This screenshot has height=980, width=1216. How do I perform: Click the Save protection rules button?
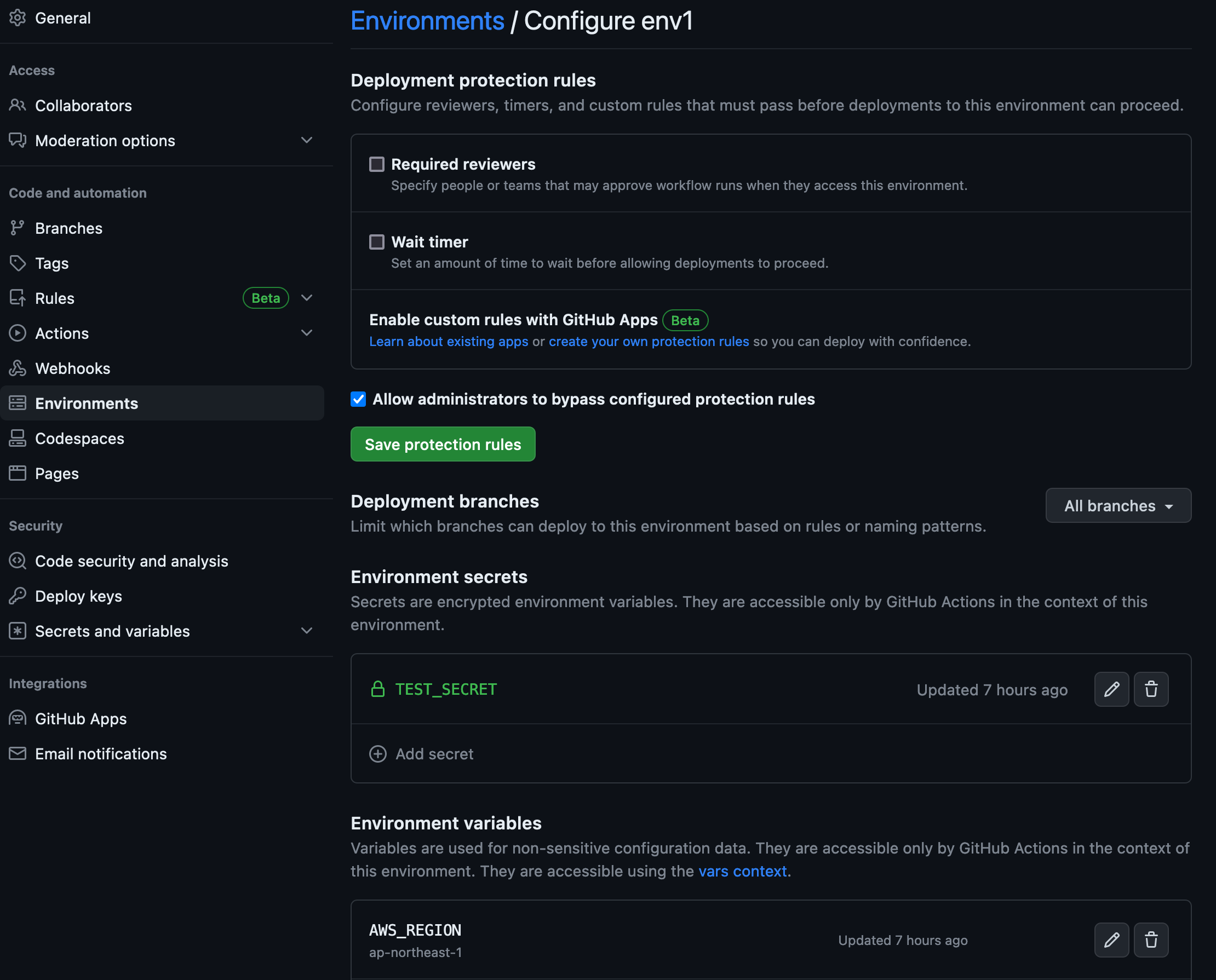pyautogui.click(x=442, y=444)
